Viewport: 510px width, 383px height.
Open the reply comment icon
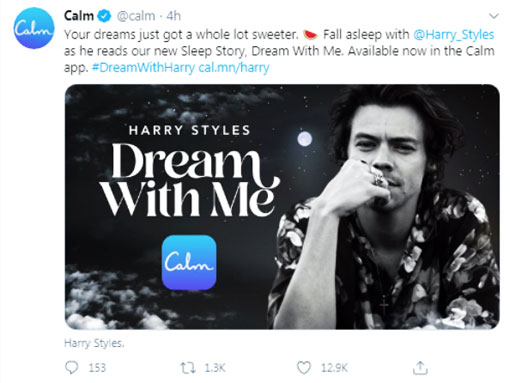click(x=71, y=368)
